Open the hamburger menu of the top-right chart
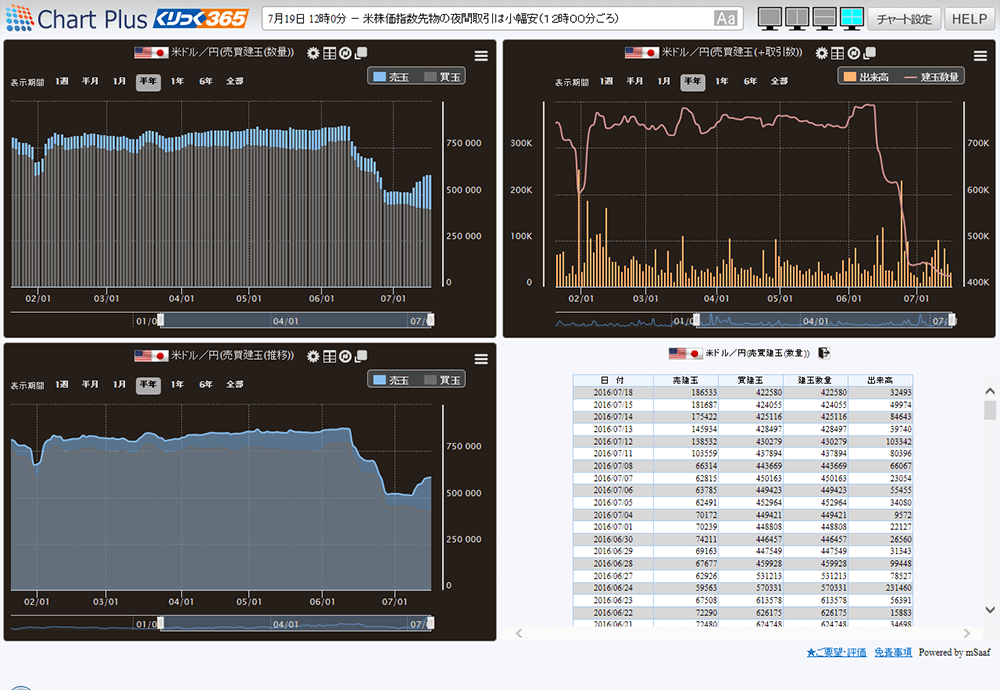 [x=981, y=56]
